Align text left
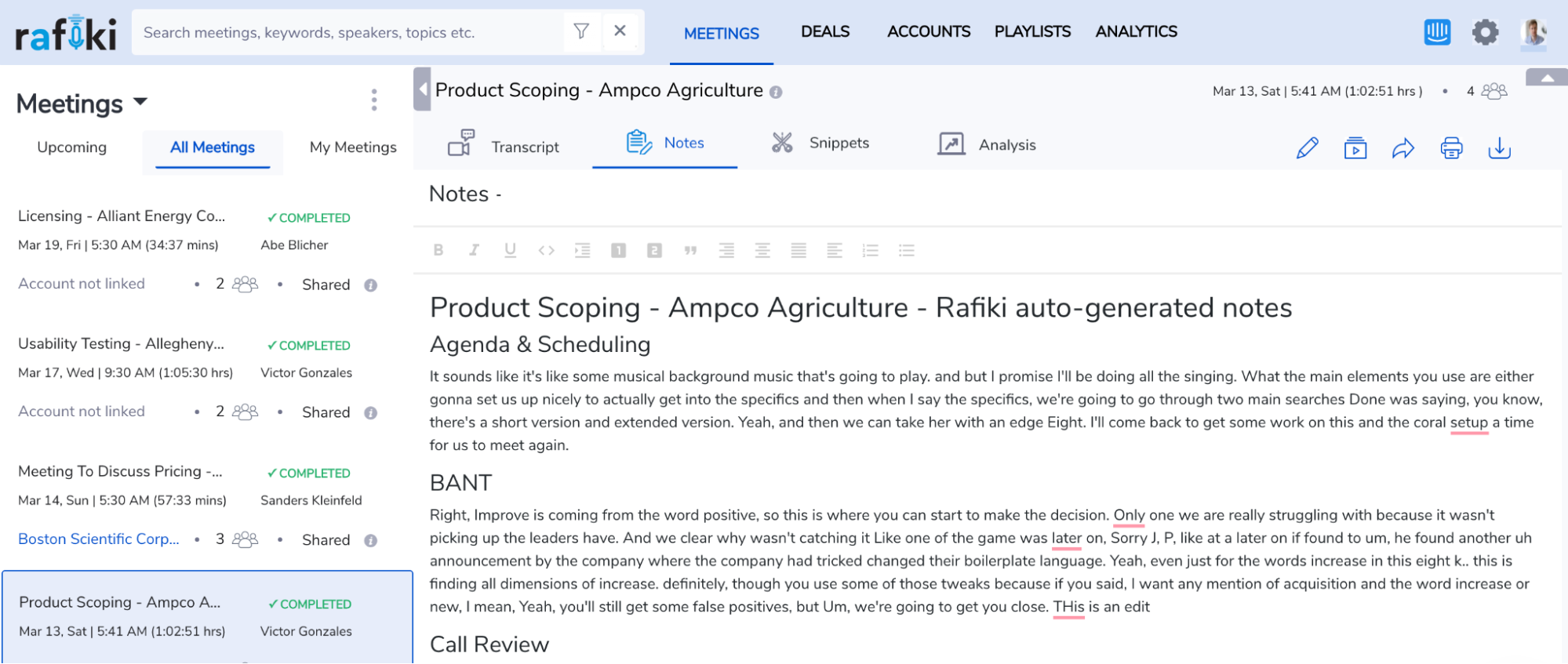The height and width of the screenshot is (664, 1568). [835, 250]
